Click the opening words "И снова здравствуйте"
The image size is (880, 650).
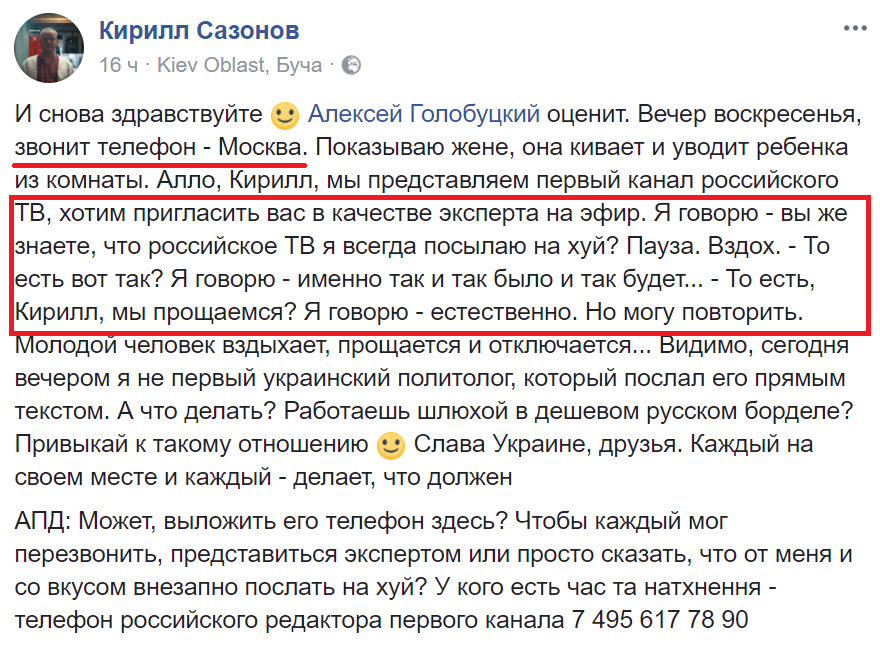(x=138, y=114)
